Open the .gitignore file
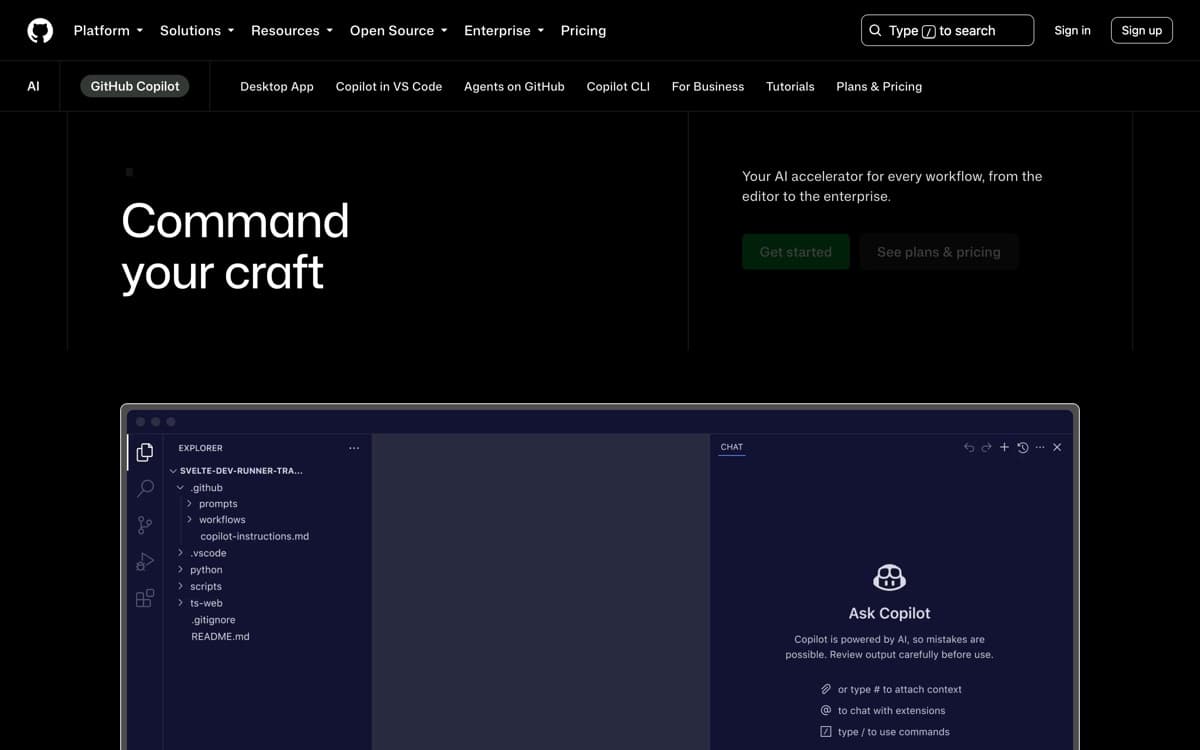Viewport: 1200px width, 750px height. coord(213,620)
